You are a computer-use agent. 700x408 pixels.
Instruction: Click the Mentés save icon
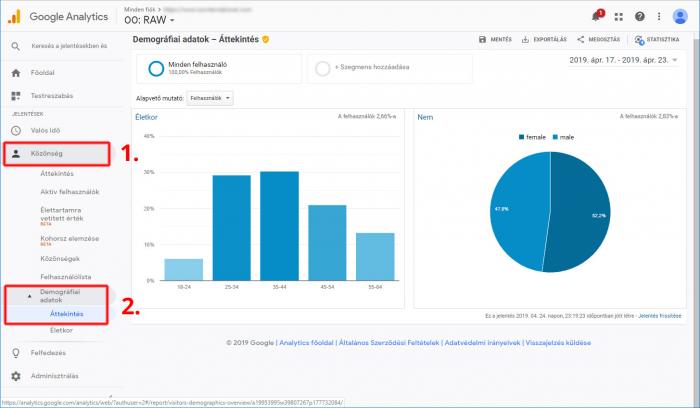482,40
